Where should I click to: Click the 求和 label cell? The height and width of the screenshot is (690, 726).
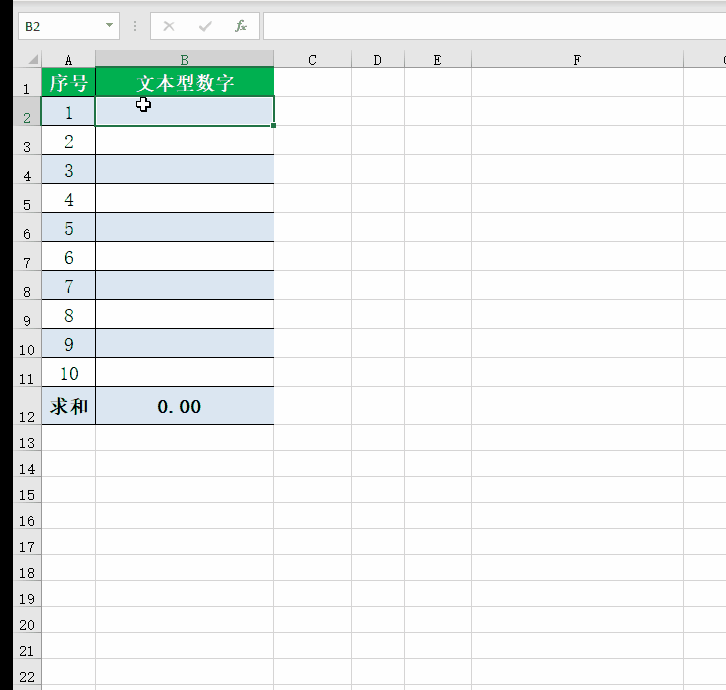pos(69,406)
